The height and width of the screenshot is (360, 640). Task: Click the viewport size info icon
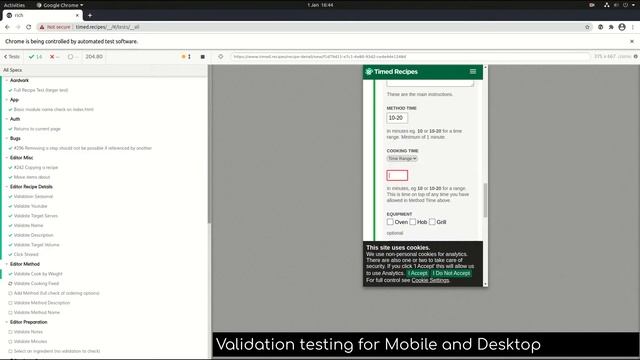point(636,56)
